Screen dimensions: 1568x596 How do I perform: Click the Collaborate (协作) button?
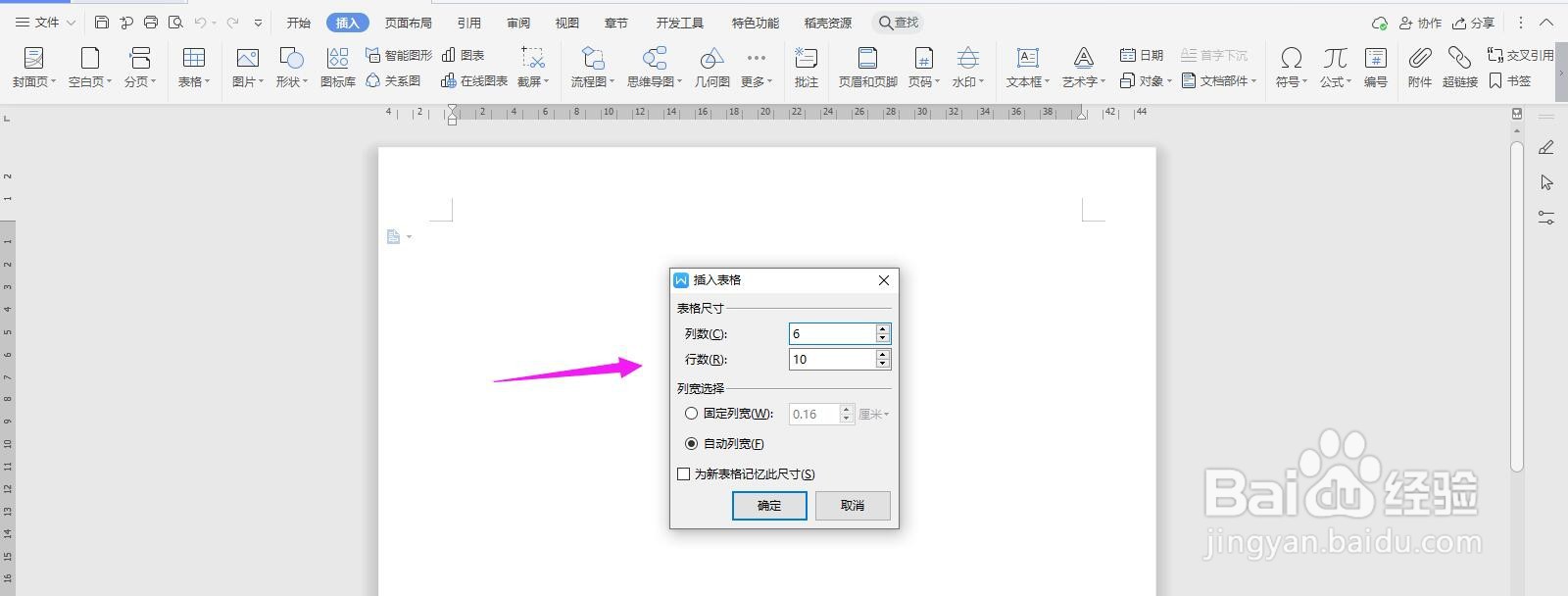1420,23
